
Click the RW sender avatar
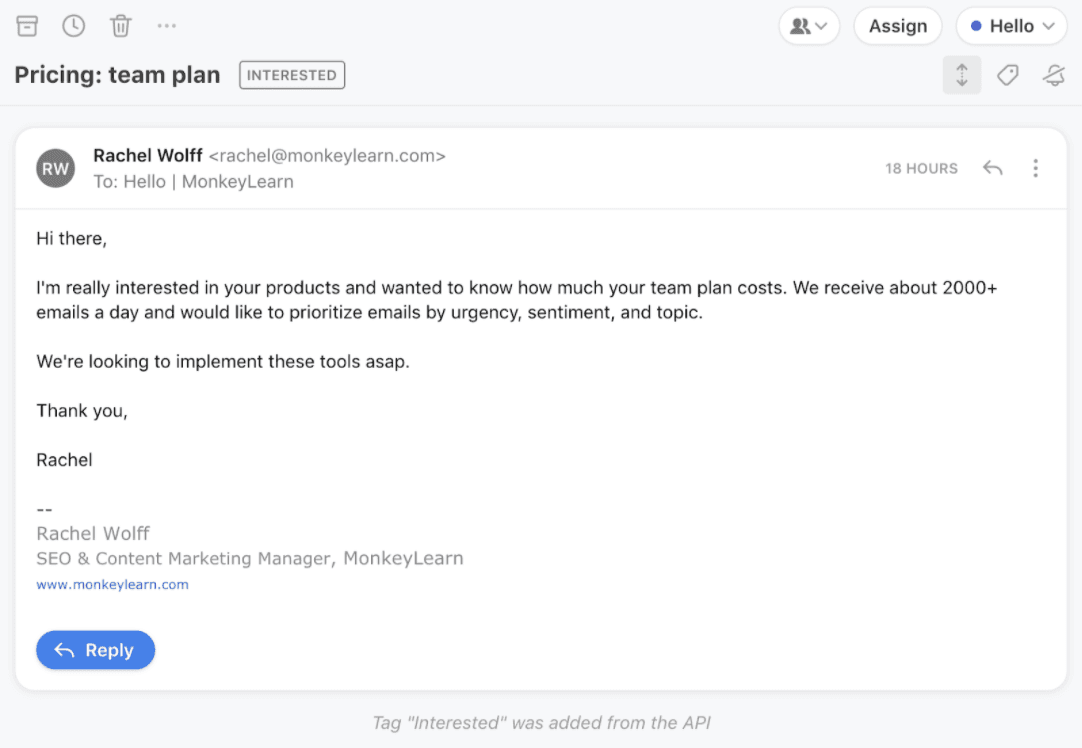[55, 168]
